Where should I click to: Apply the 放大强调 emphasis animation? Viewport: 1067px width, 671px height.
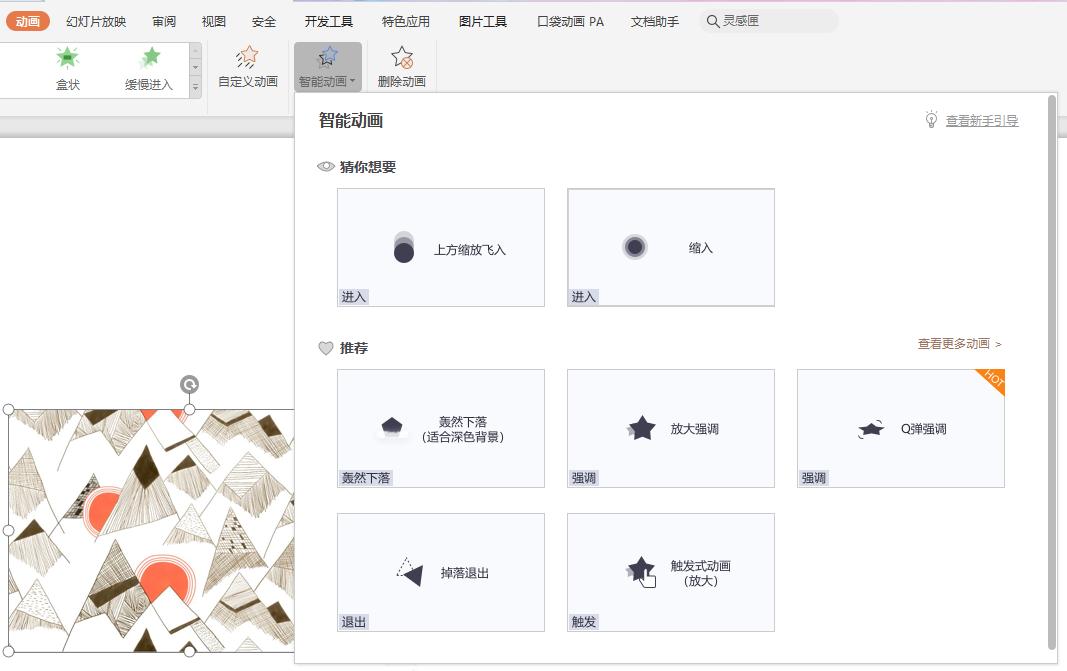670,428
